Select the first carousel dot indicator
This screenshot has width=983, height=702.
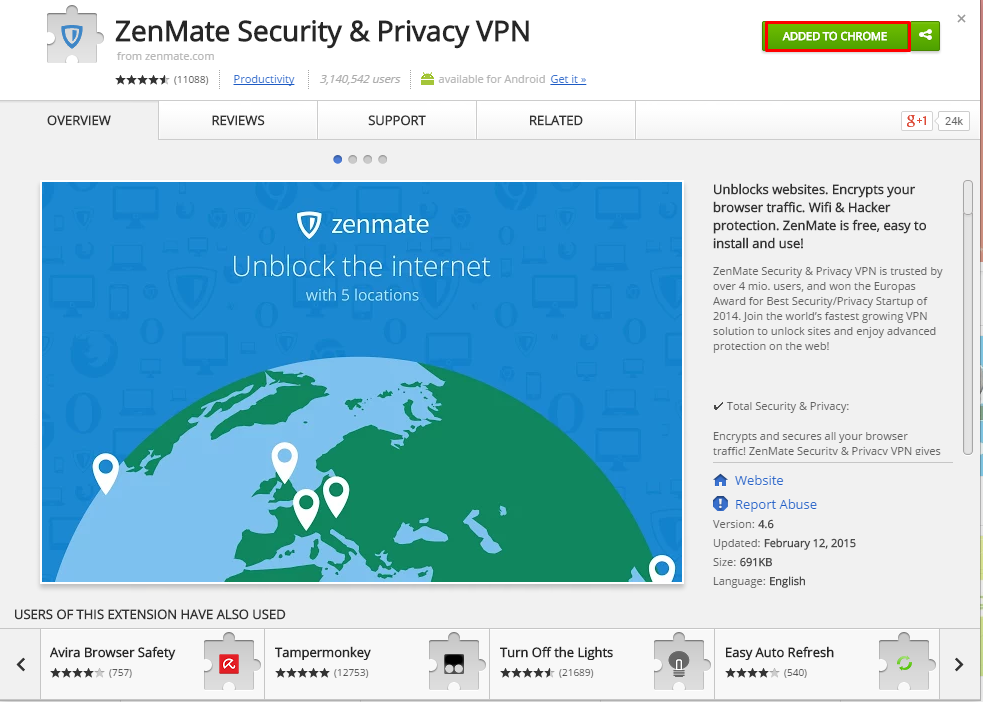tap(337, 159)
